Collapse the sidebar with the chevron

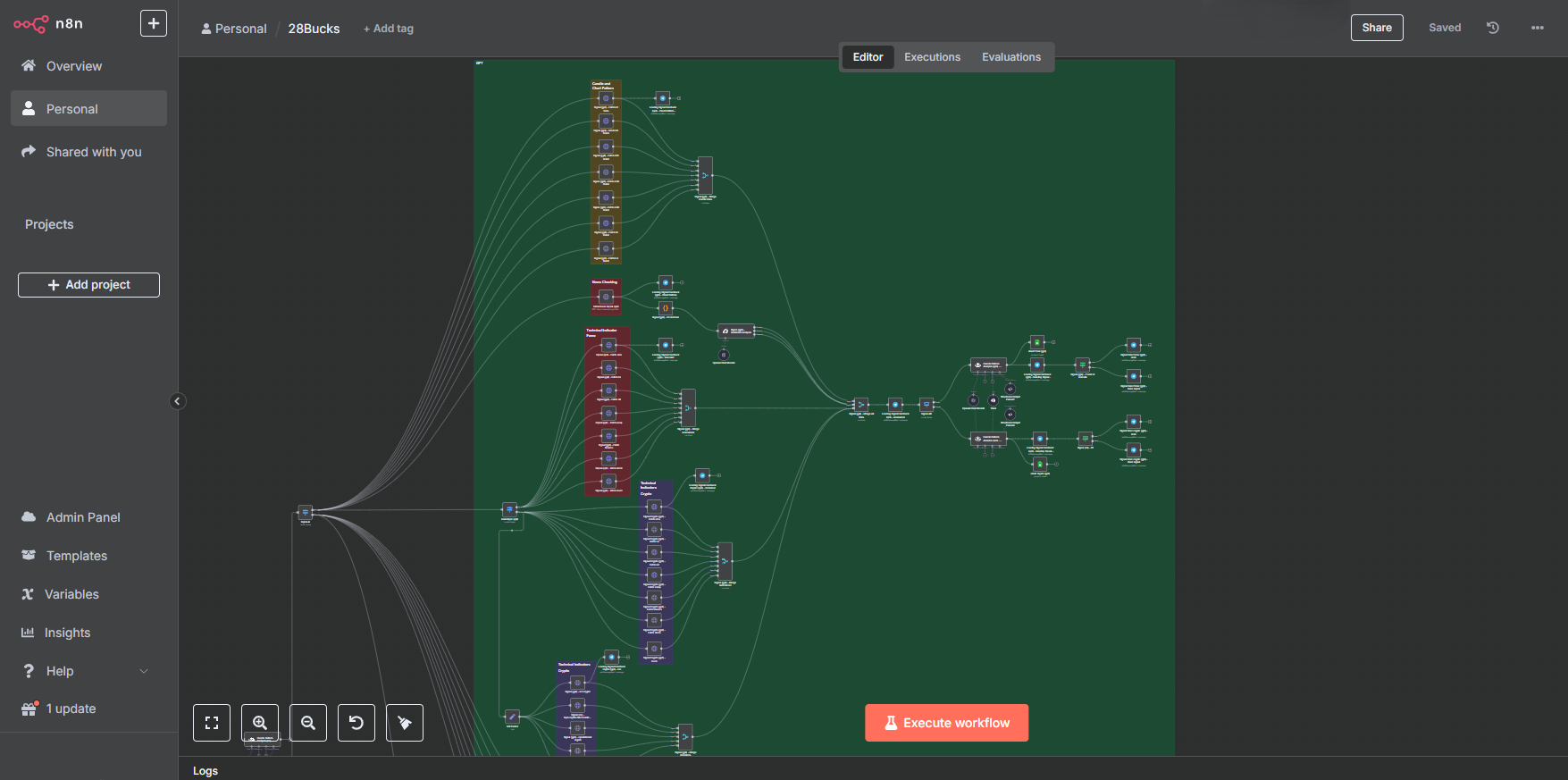[x=177, y=401]
